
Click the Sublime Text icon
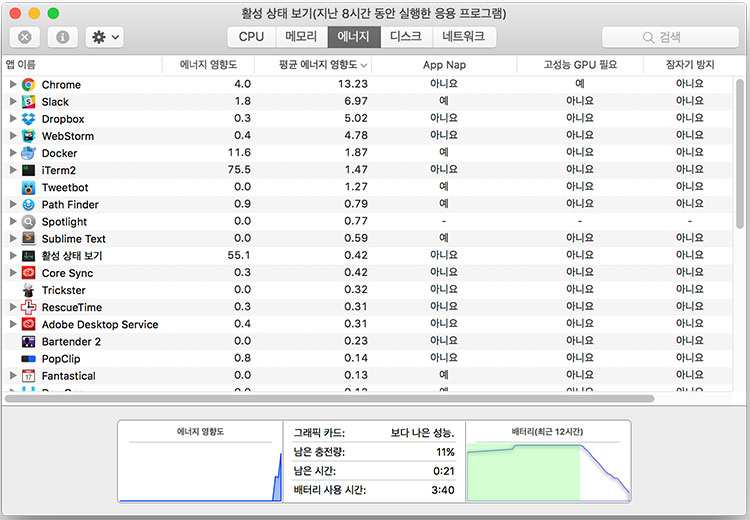[x=28, y=239]
